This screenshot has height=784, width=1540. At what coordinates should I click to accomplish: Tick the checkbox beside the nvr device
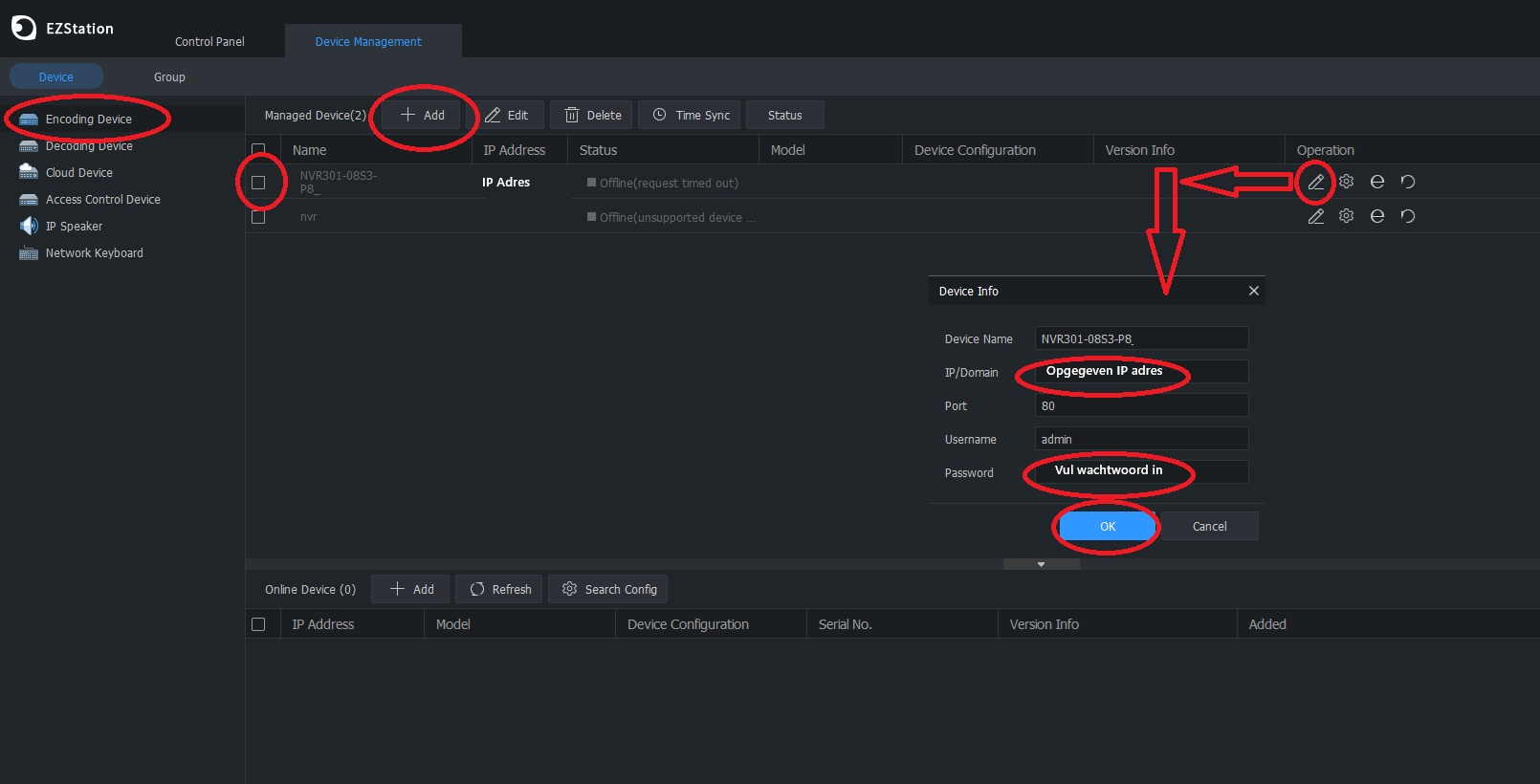[258, 217]
